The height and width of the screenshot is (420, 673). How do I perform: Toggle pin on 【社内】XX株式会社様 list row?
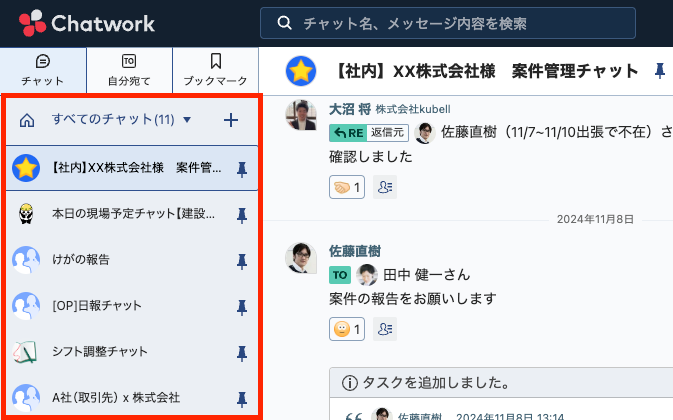coord(242,169)
